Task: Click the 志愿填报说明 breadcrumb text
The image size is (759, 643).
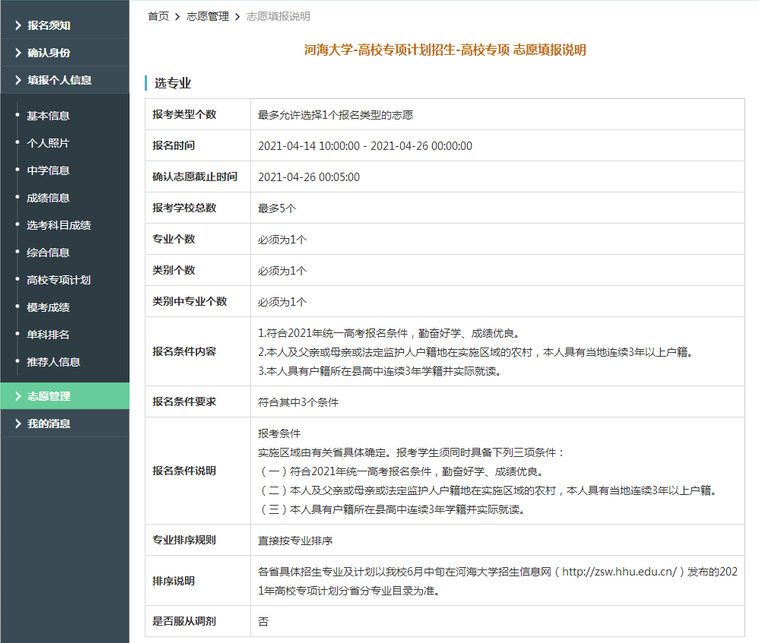Action: 278,17
